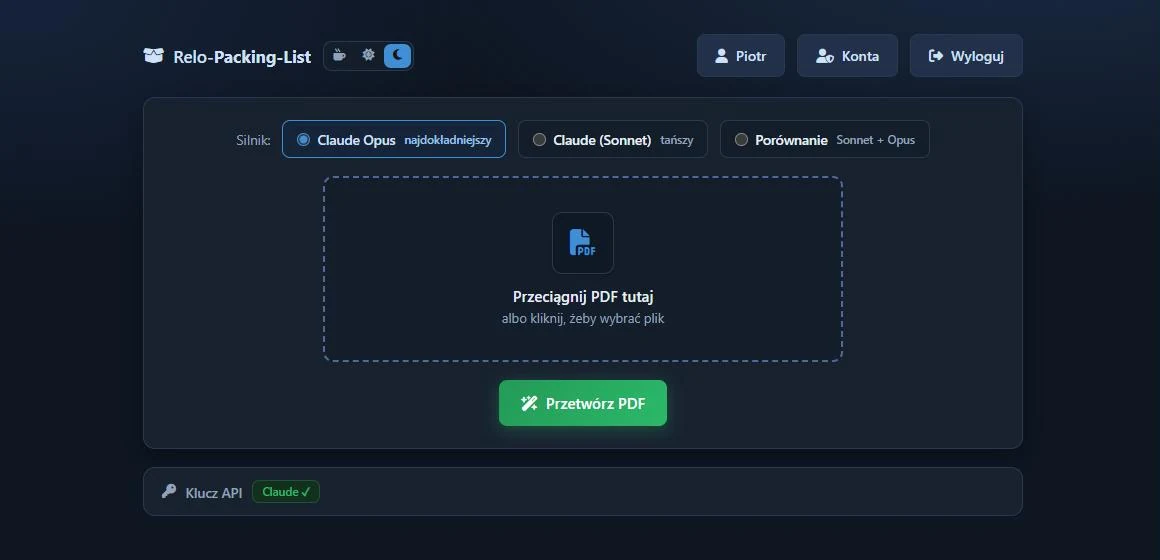Start processing with Przetwórz PDF
This screenshot has width=1160, height=560.
click(583, 403)
